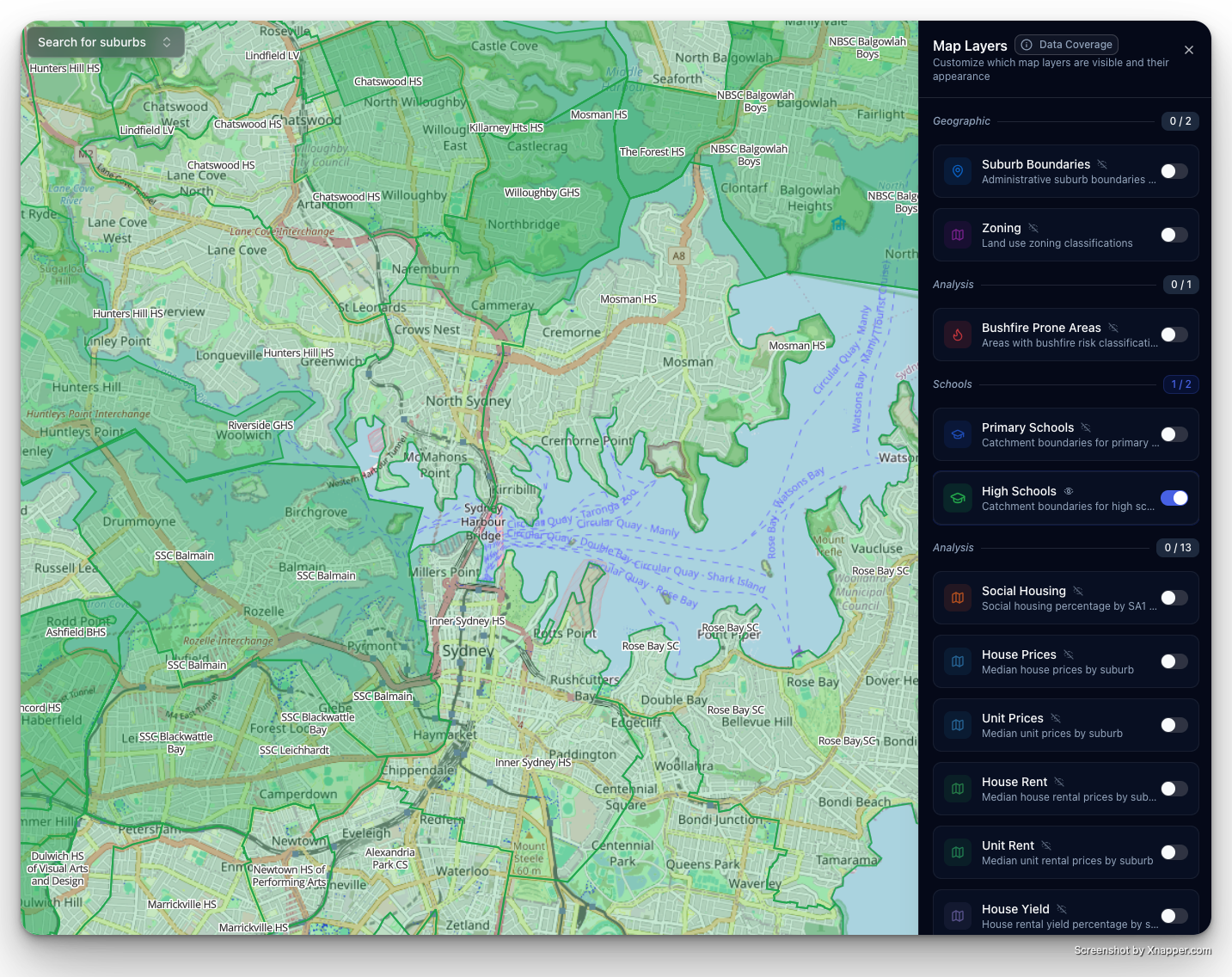The width and height of the screenshot is (1232, 977).
Task: Click the Zoning hidden eye icon
Action: 1033,228
